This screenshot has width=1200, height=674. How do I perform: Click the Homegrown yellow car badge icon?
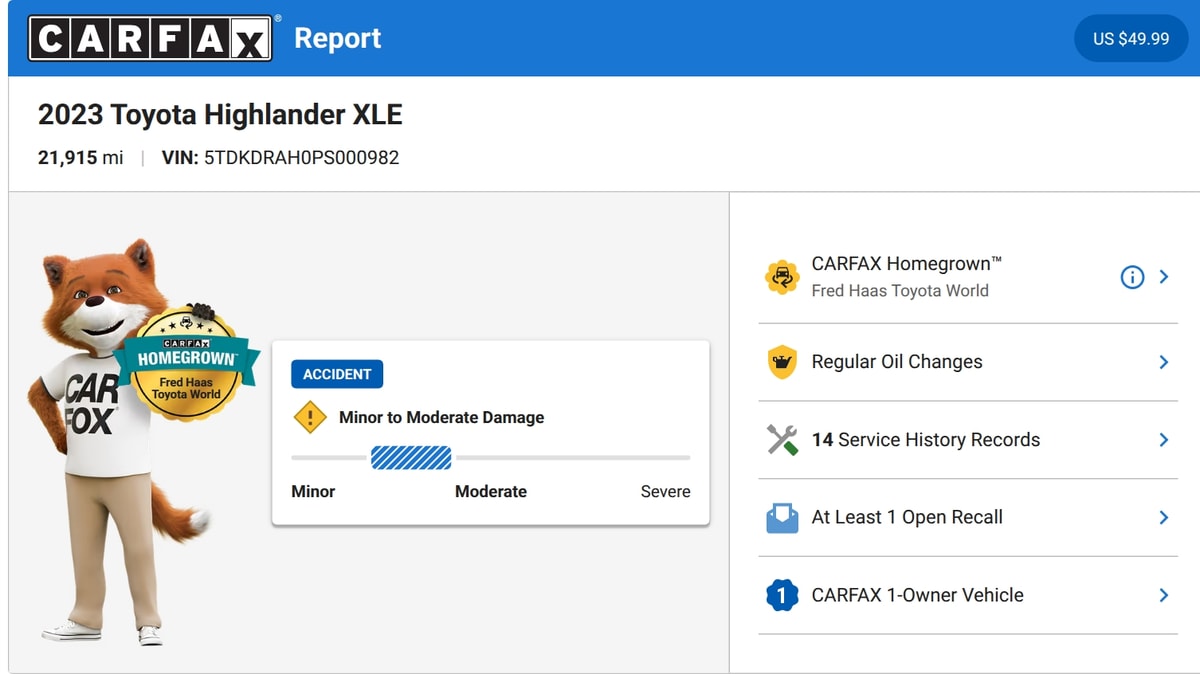click(782, 277)
